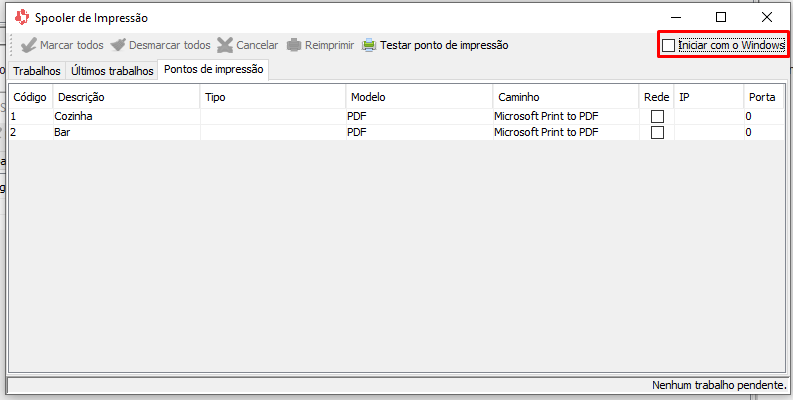Click the Spooler de Impressão app icon
This screenshot has width=793, height=400.
pos(21,17)
